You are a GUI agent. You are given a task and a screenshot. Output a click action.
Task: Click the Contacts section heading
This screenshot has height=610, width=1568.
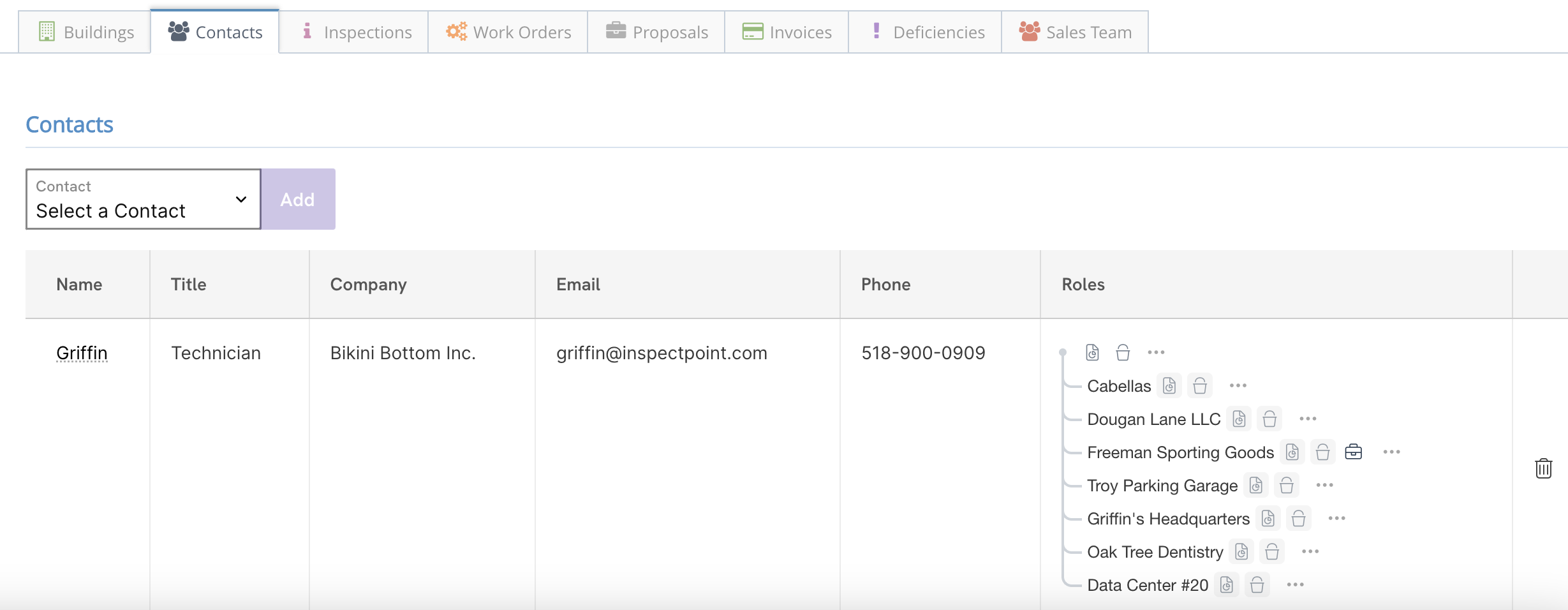70,124
